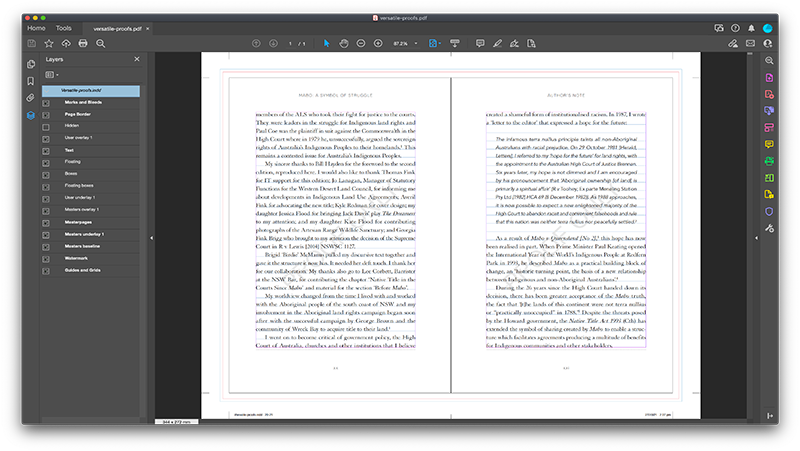Star this file as favorite
This screenshot has height=451, width=800.
pos(49,44)
